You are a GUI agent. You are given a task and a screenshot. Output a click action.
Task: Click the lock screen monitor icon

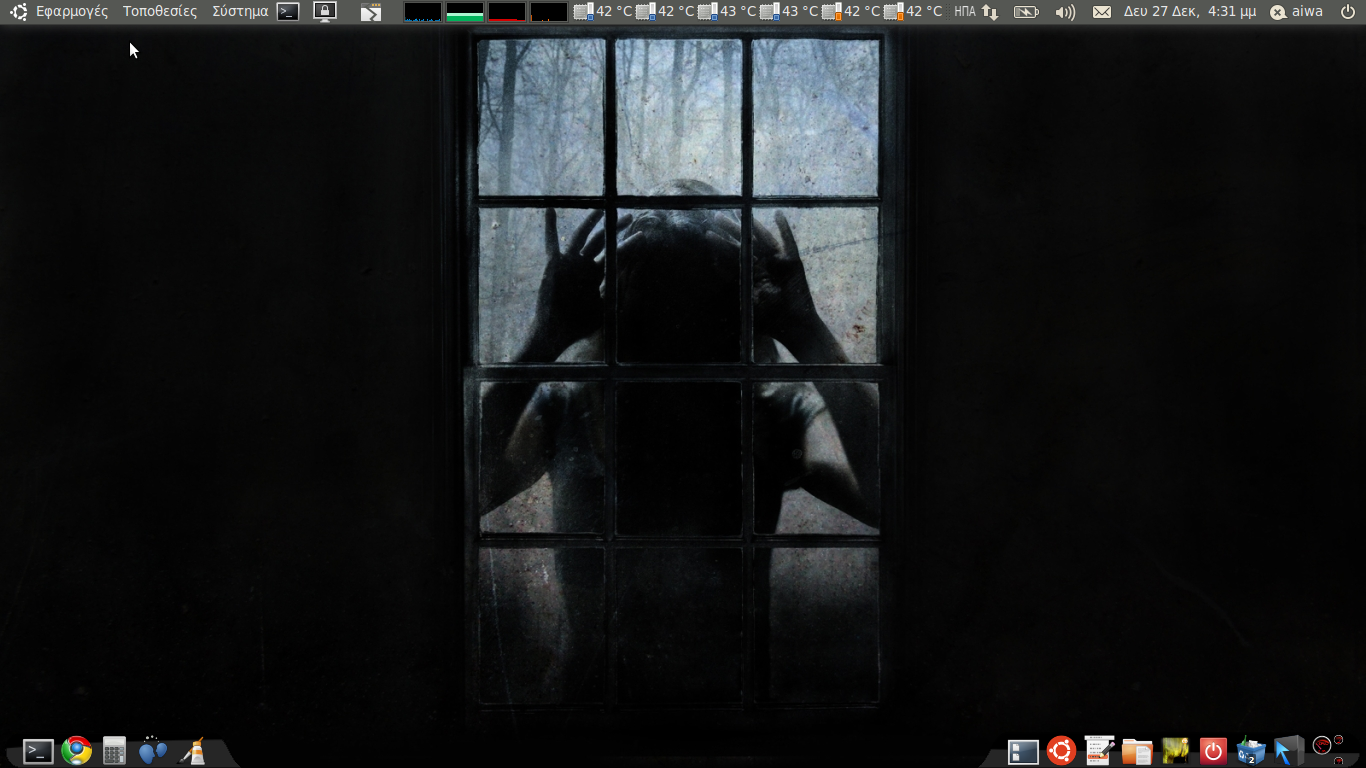[x=325, y=12]
